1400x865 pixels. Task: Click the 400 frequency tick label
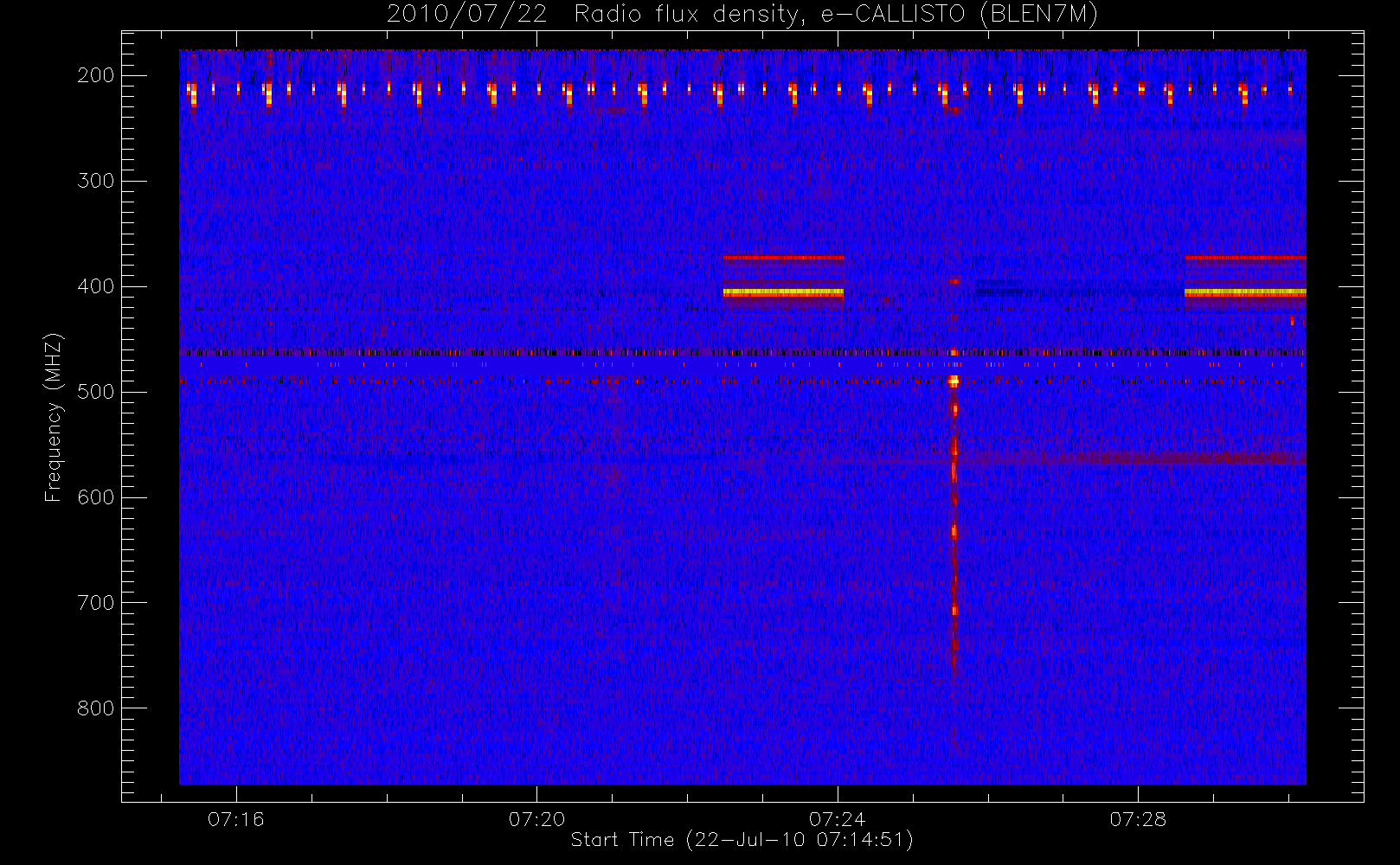96,286
